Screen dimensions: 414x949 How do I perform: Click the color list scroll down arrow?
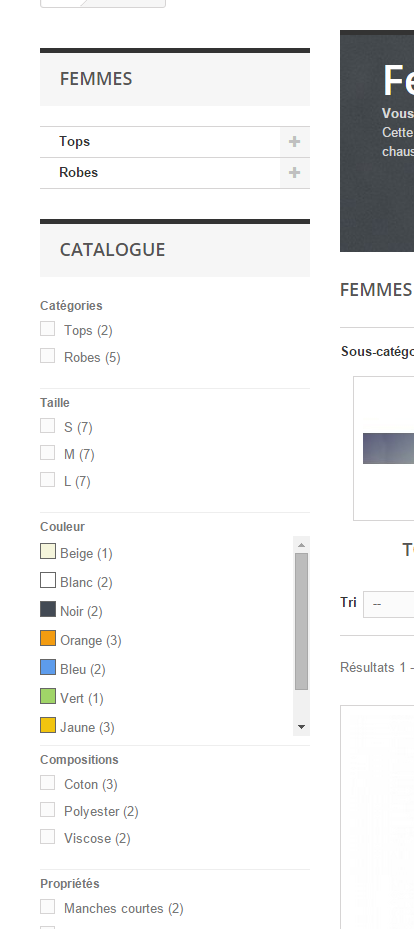click(301, 727)
